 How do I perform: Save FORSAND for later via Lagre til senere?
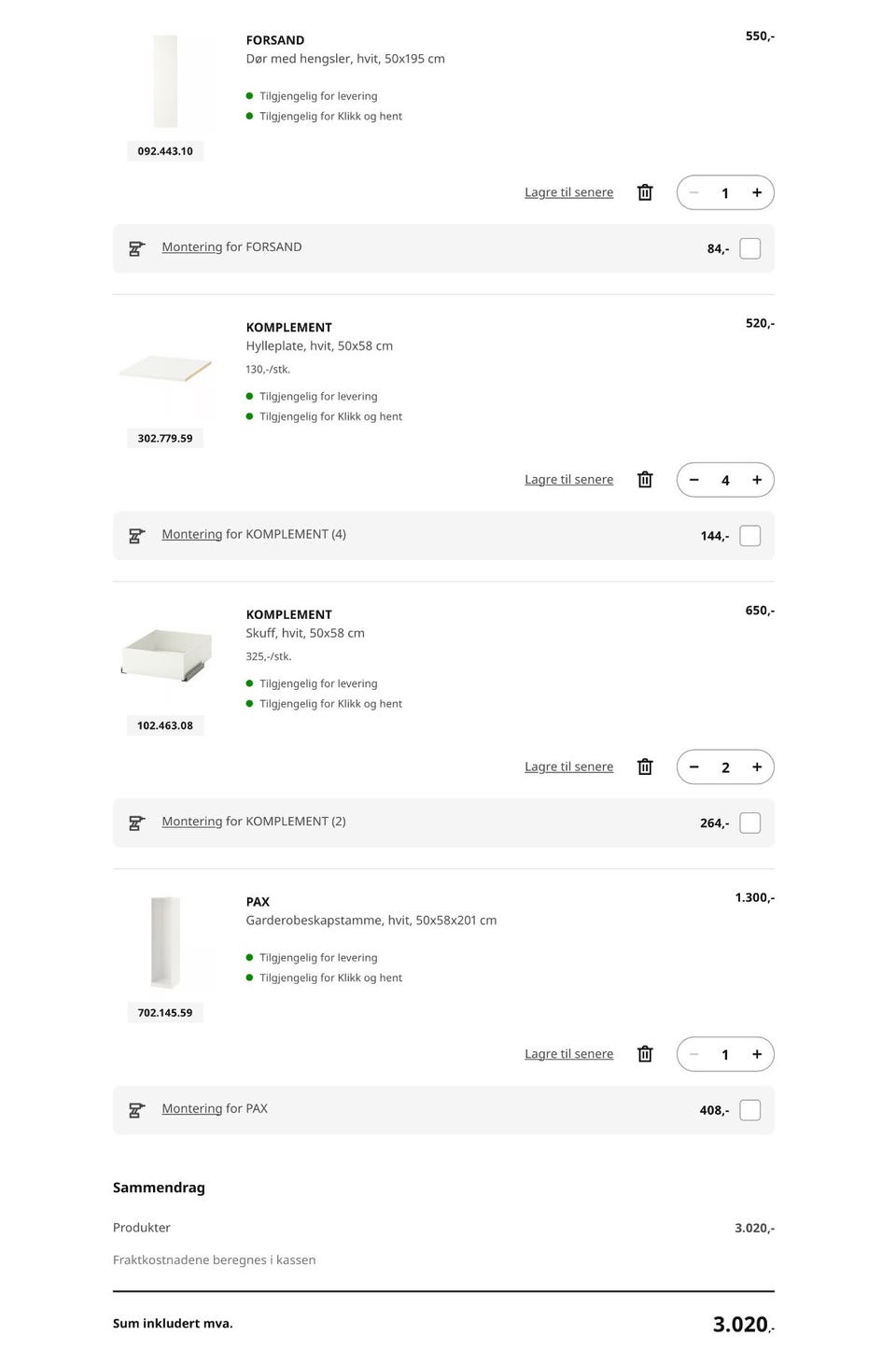point(568,192)
